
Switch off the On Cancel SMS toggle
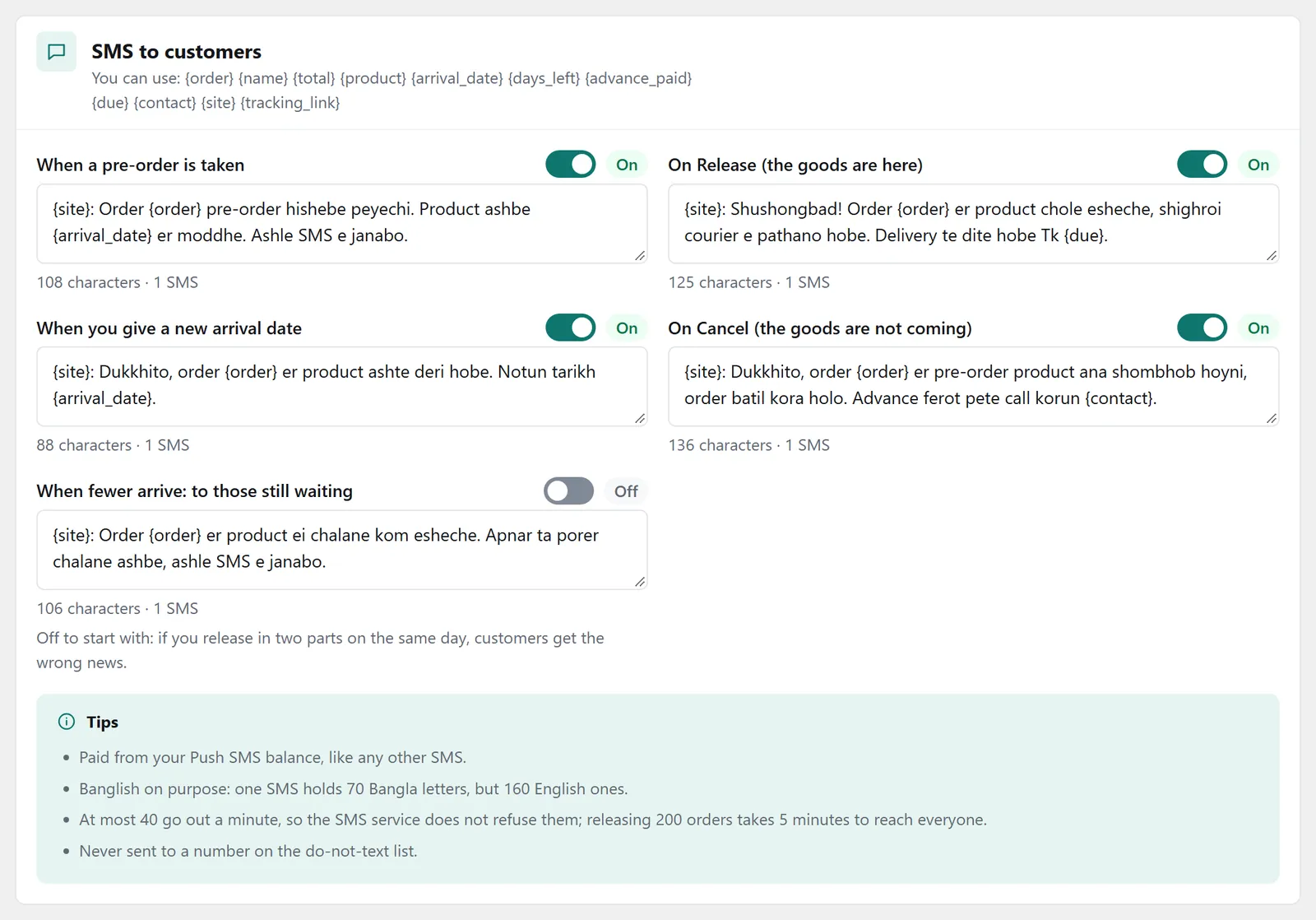(x=1202, y=328)
